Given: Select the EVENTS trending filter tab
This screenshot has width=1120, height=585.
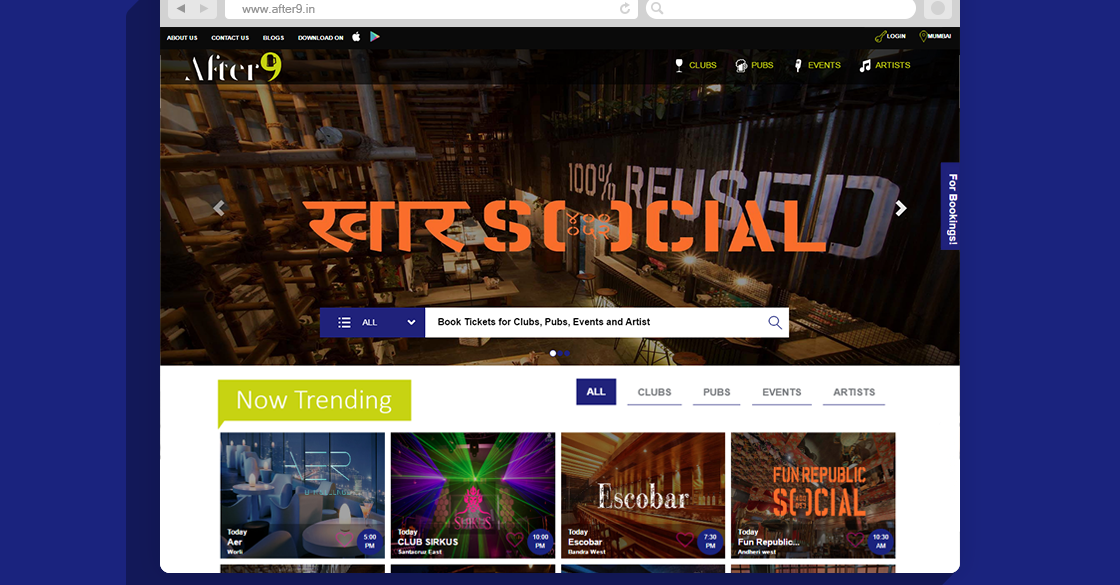Looking at the screenshot, I should [x=781, y=392].
